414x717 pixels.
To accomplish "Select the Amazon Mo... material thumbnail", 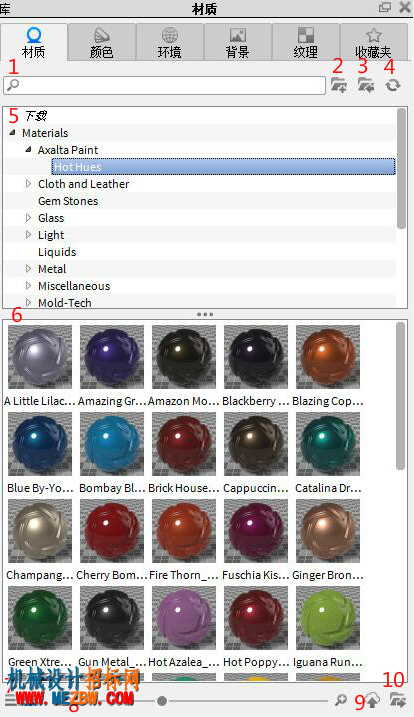I will [184, 357].
